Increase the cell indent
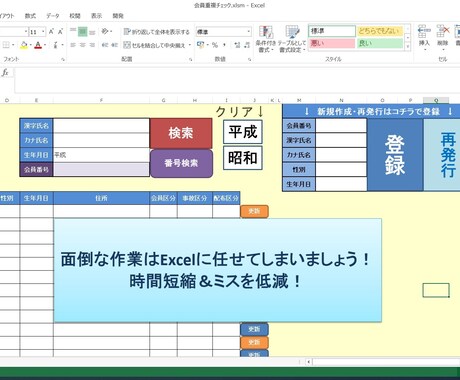460x380 pixels. coord(114,45)
